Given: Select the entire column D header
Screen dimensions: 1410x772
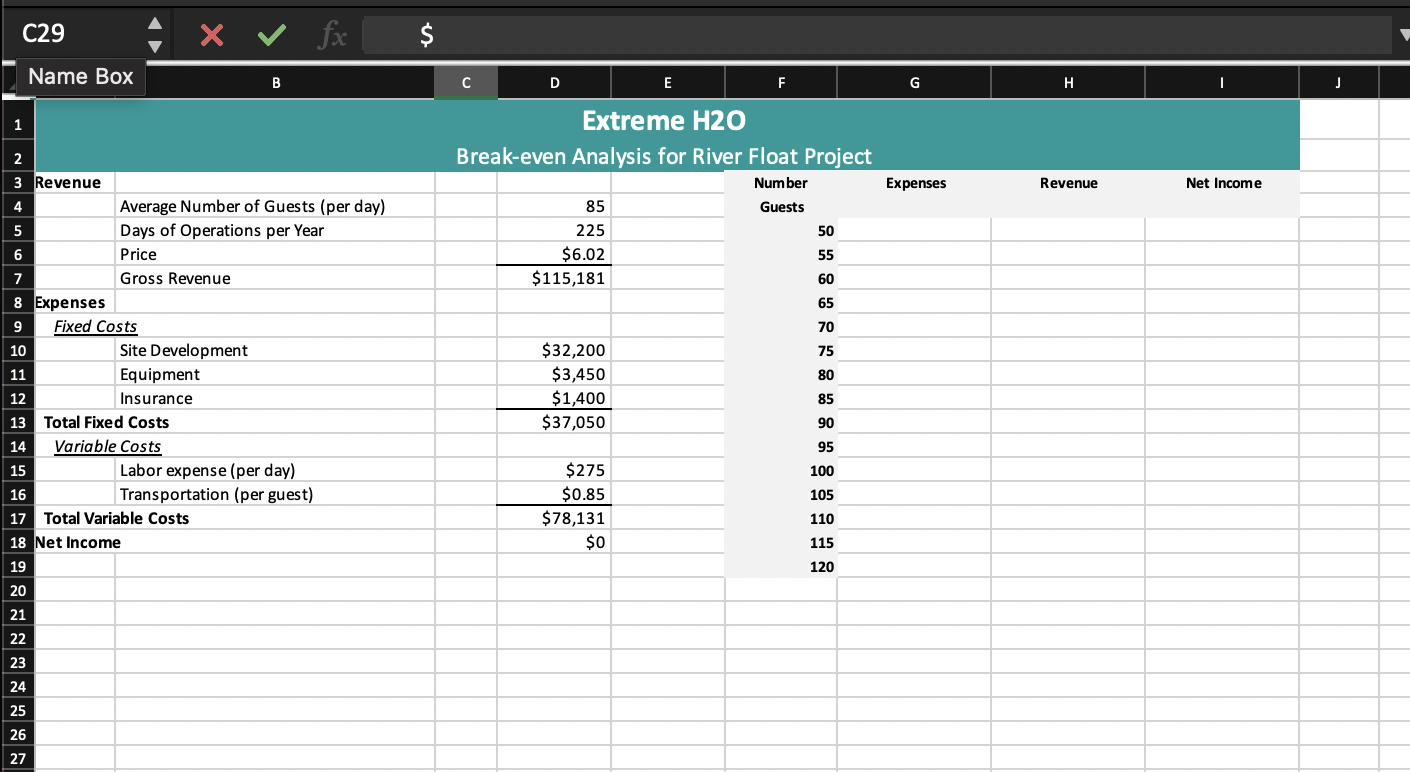Looking at the screenshot, I should pos(554,82).
